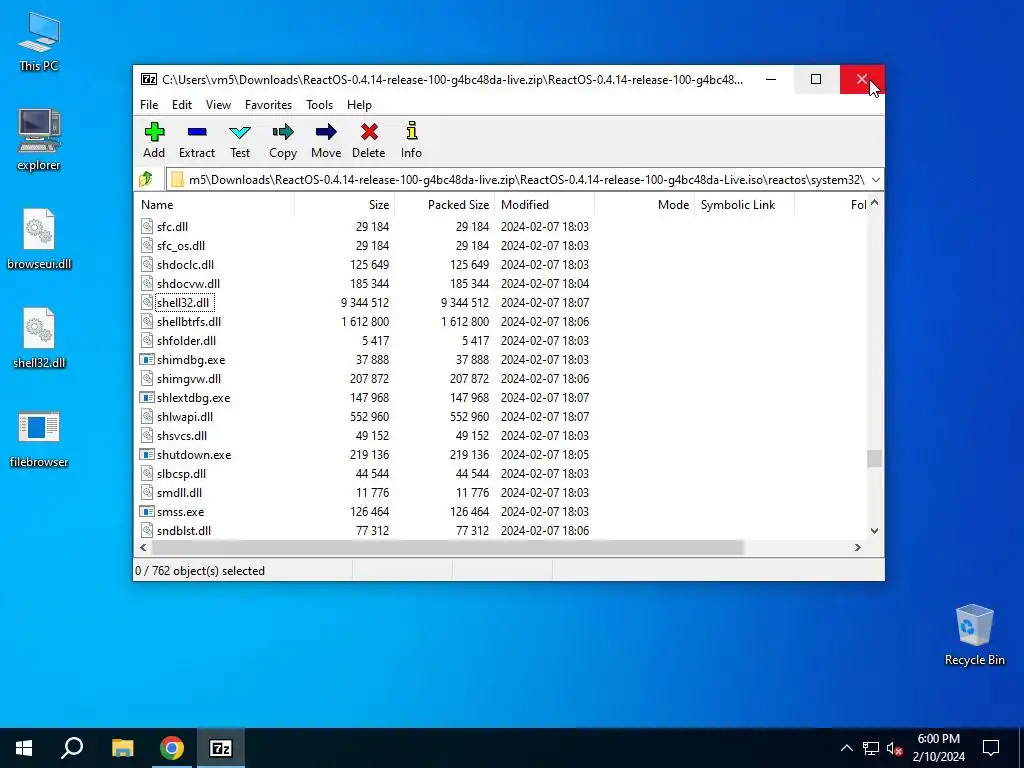This screenshot has height=768, width=1024.
Task: Select the slbcsp.dll row
Action: click(500, 473)
